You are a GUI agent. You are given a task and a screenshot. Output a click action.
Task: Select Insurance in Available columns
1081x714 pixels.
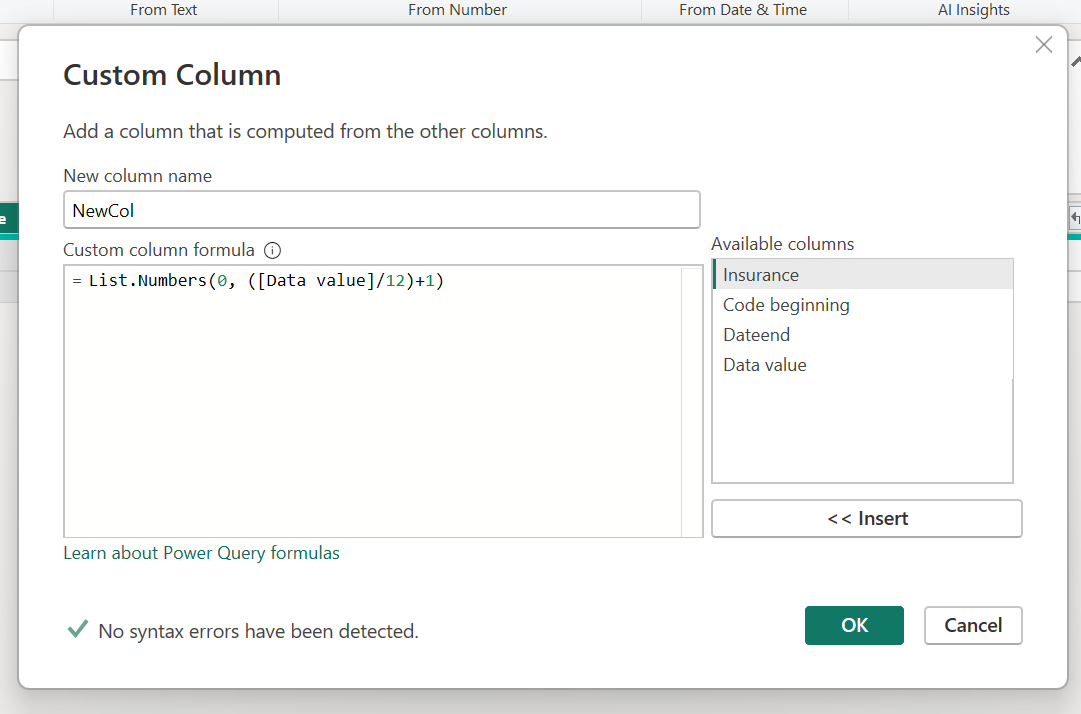coord(862,274)
